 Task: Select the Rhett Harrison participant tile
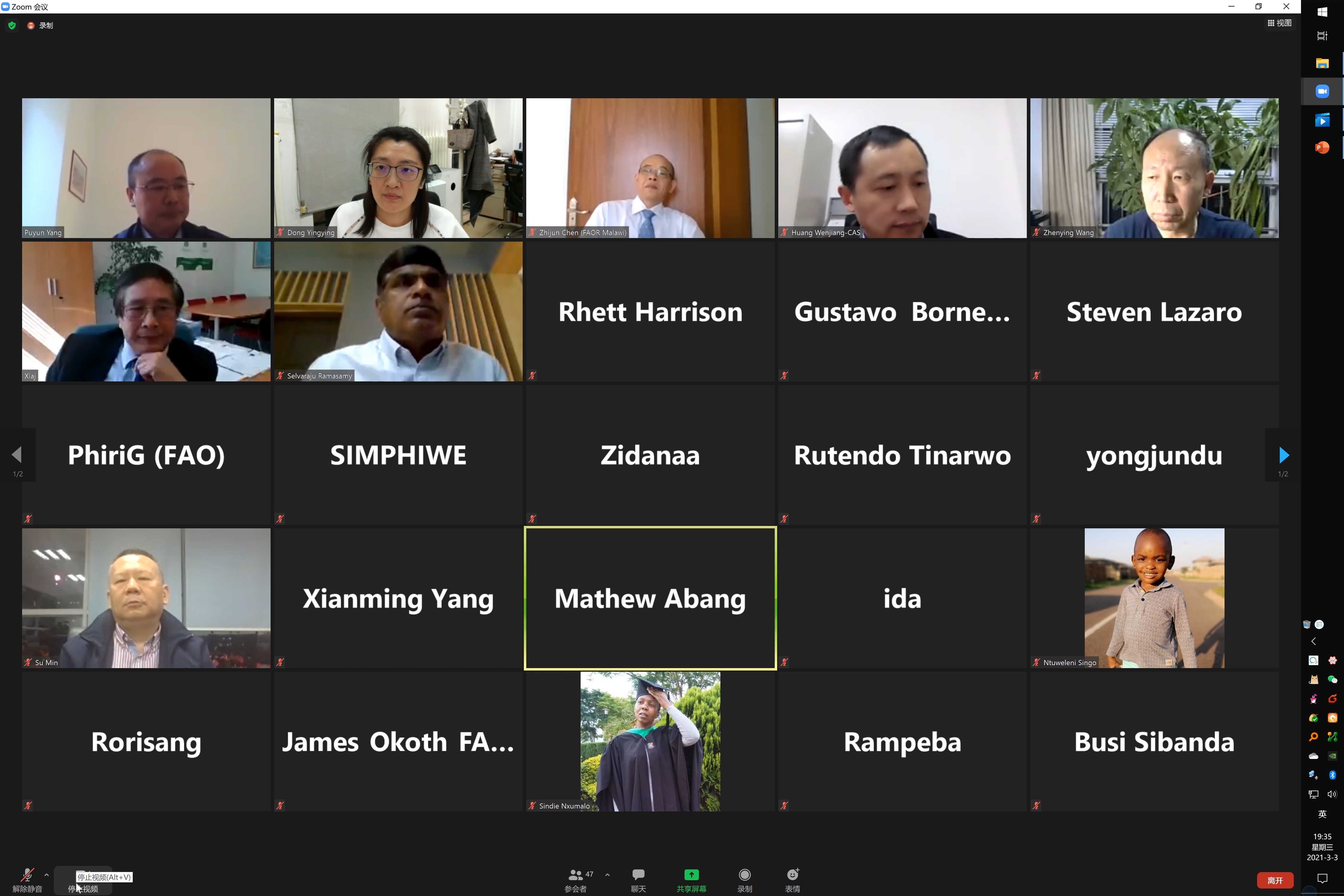[650, 312]
